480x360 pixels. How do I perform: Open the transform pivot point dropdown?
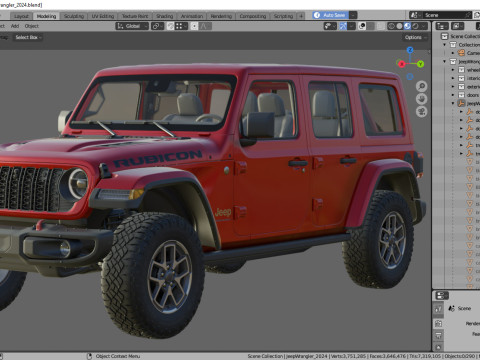coord(157,26)
